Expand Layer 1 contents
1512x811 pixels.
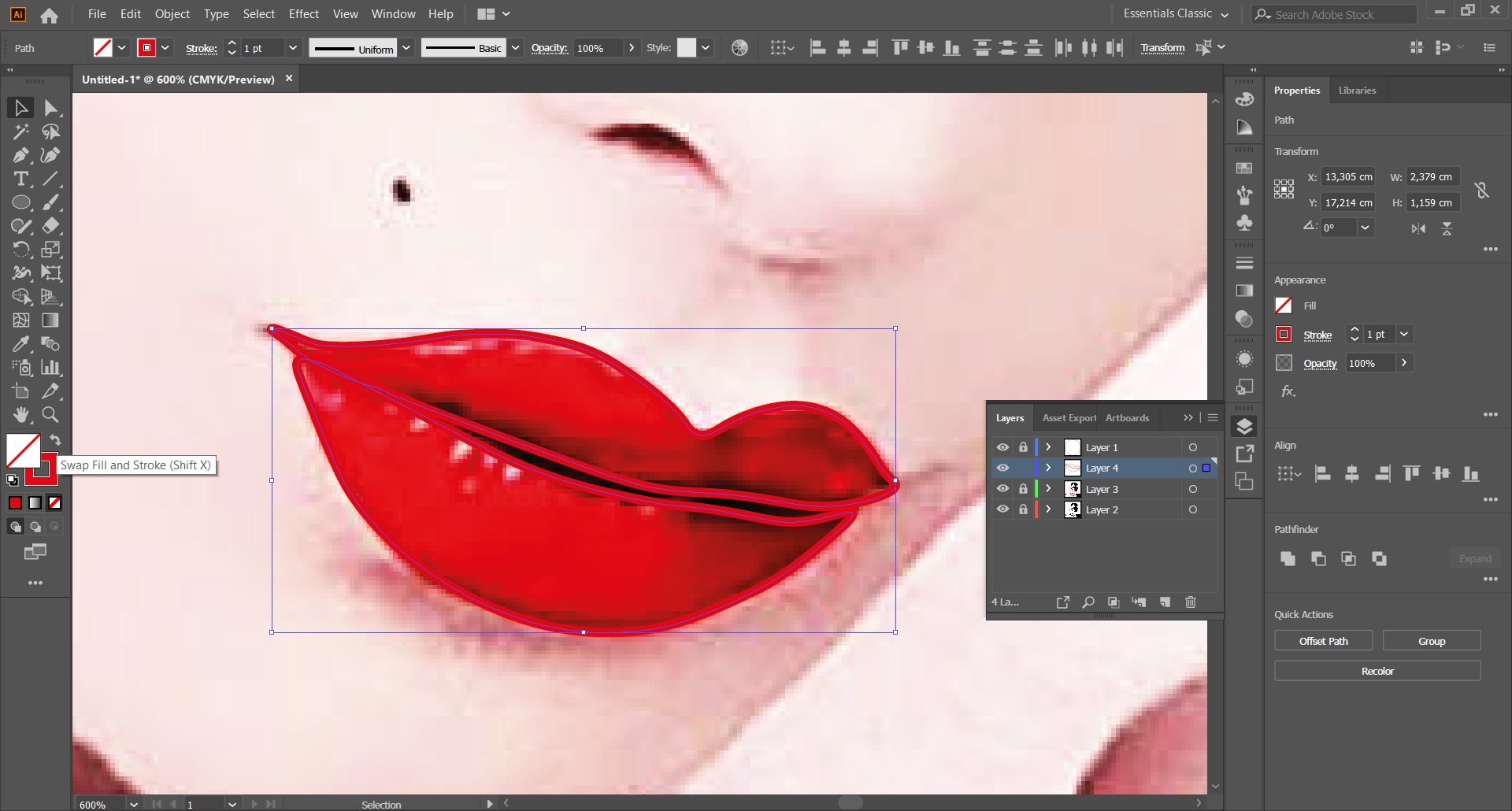1048,447
